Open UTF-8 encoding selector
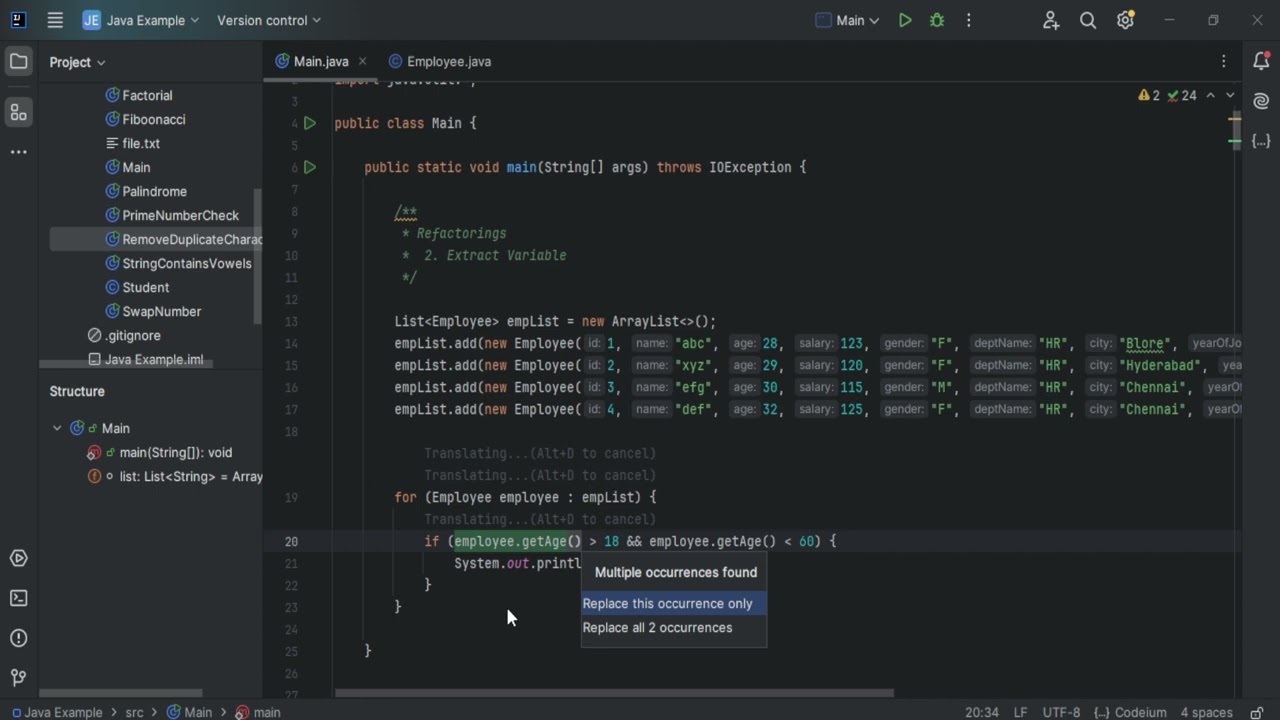Viewport: 1280px width, 720px height. tap(1061, 712)
